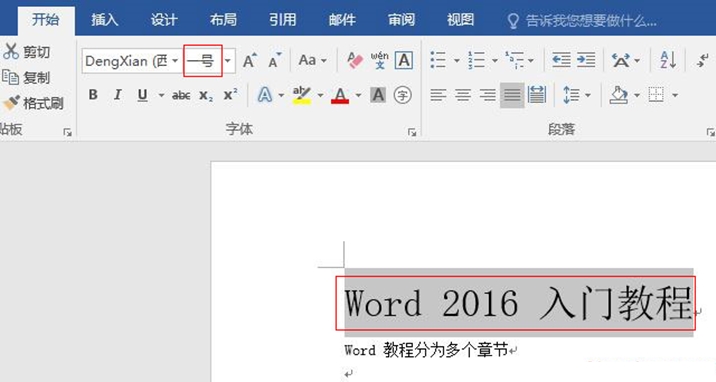Expand the shading color dropdown arrow

point(637,95)
